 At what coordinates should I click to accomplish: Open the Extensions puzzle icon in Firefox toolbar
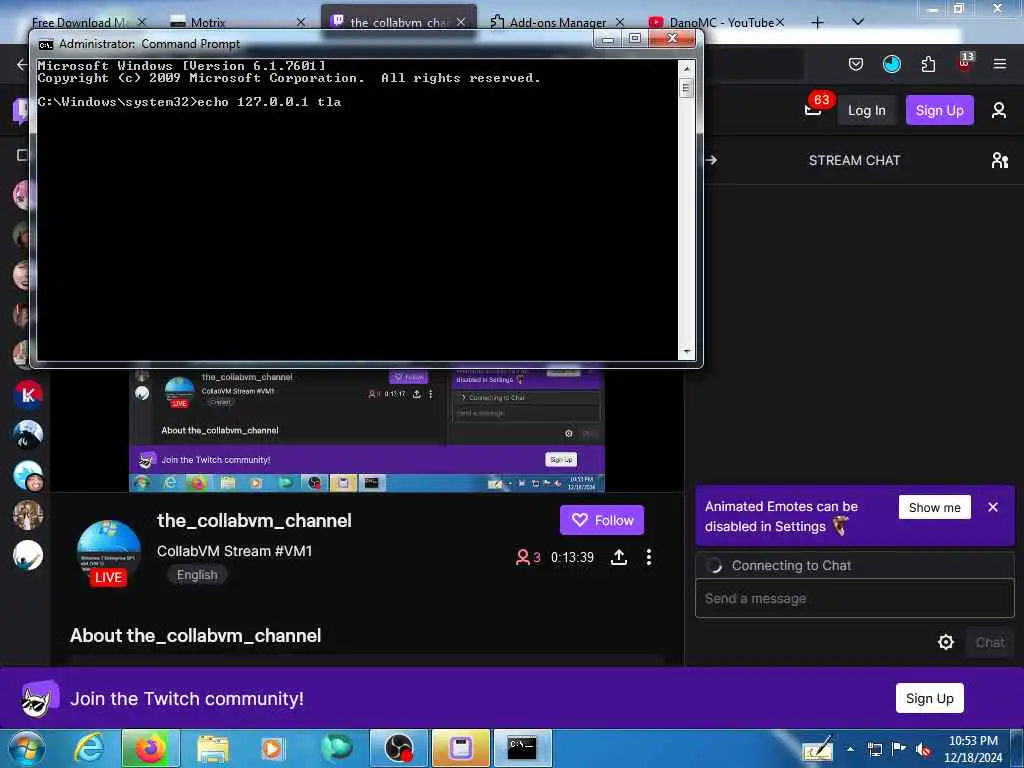pos(928,64)
